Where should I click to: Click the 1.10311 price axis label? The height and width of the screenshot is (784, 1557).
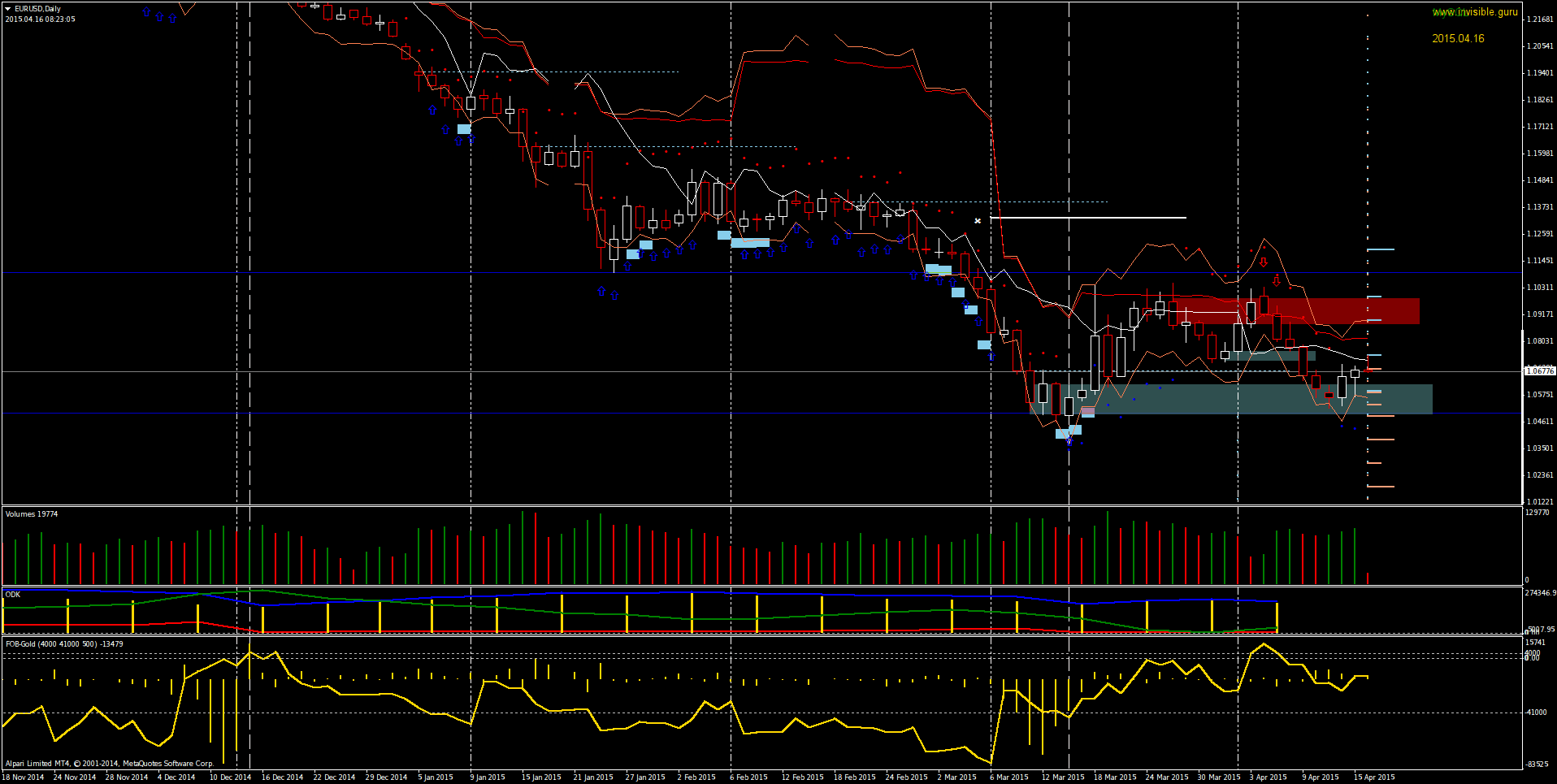click(1540, 288)
